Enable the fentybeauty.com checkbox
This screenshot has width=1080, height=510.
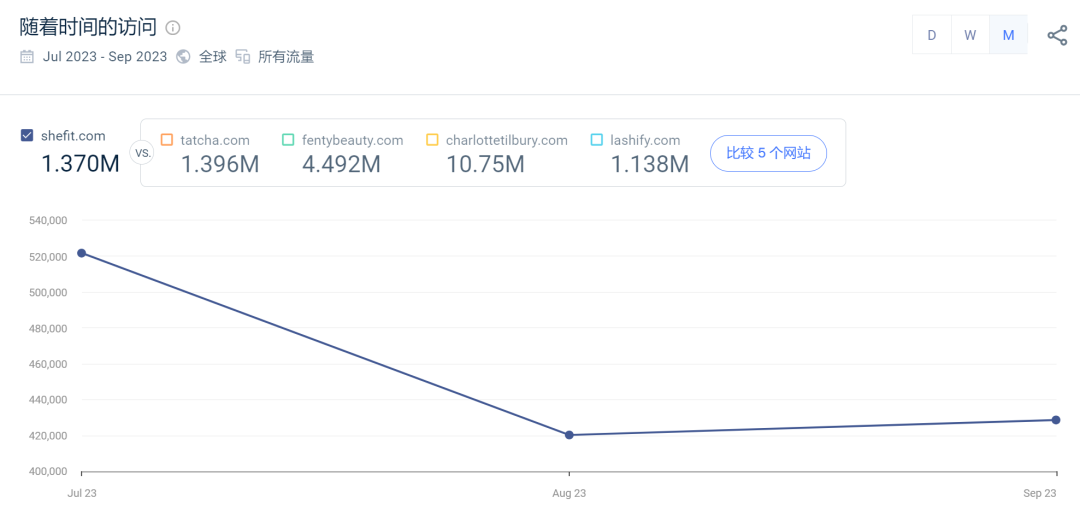click(x=288, y=140)
